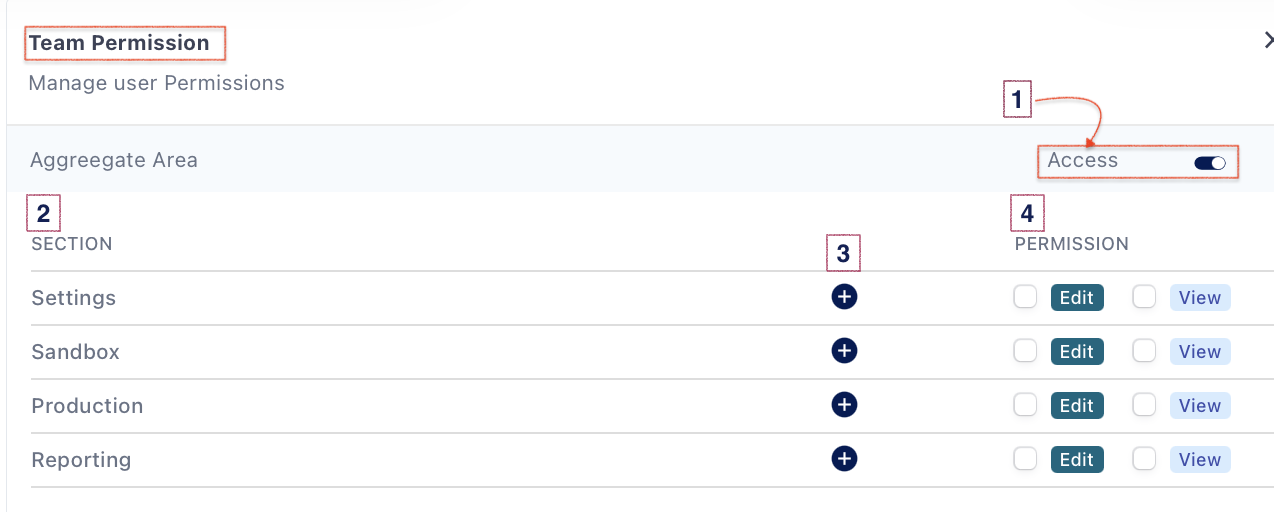Select the View checkbox for Reporting
Viewport: 1274px width, 512px height.
coord(1144,459)
